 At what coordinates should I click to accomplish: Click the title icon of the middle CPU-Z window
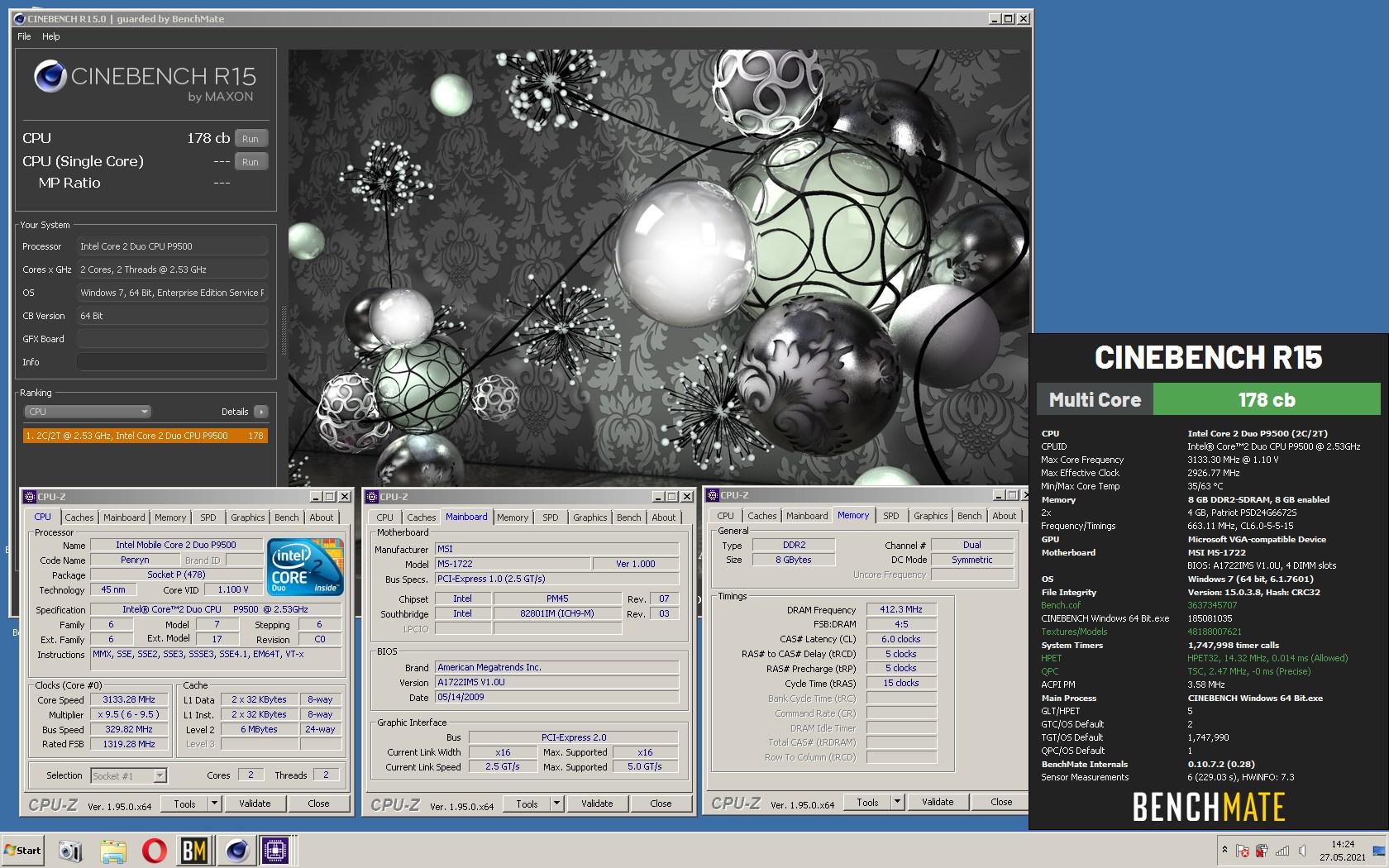tap(372, 497)
